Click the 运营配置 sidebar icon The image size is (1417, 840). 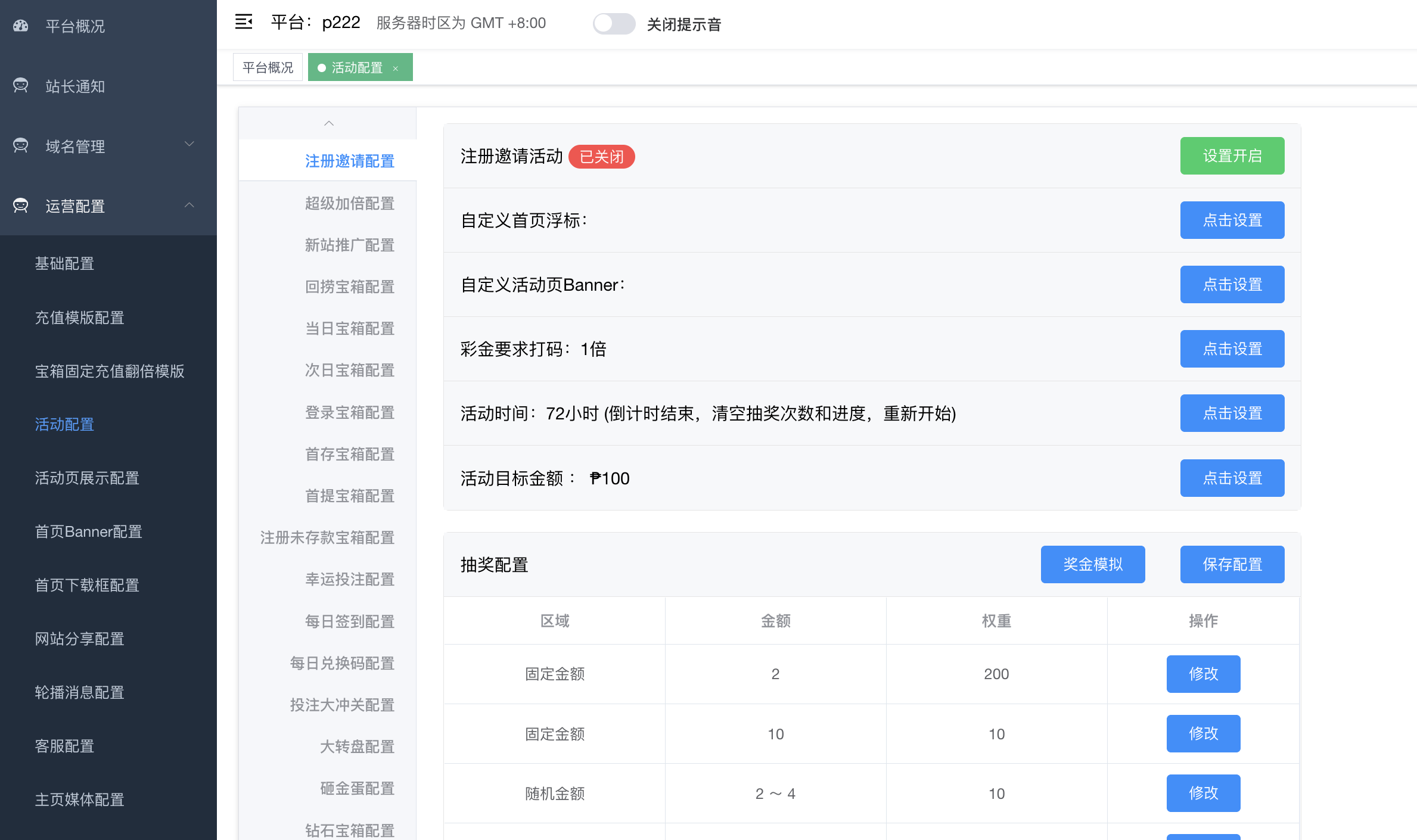point(21,206)
